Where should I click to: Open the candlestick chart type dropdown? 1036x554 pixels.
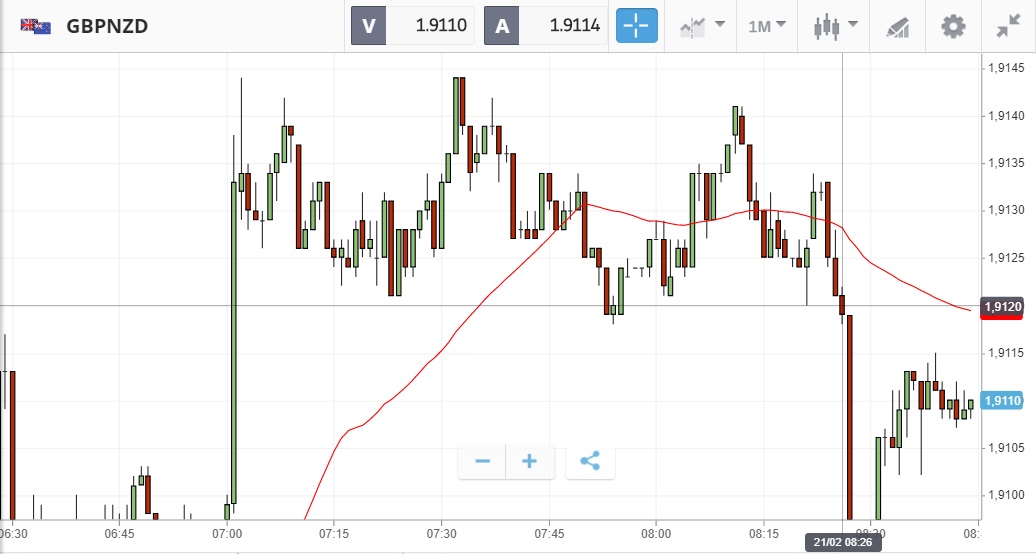coord(836,26)
